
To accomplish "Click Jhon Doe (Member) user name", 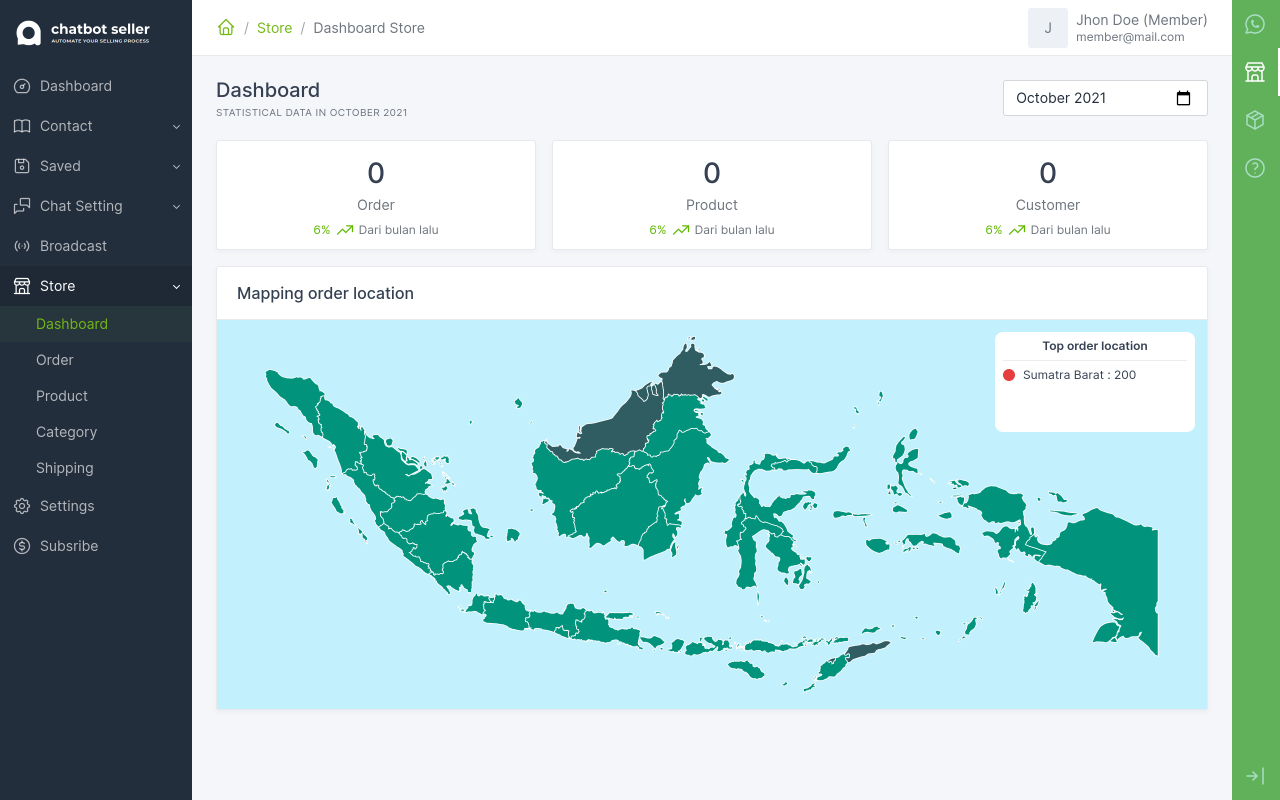I will click(1141, 20).
